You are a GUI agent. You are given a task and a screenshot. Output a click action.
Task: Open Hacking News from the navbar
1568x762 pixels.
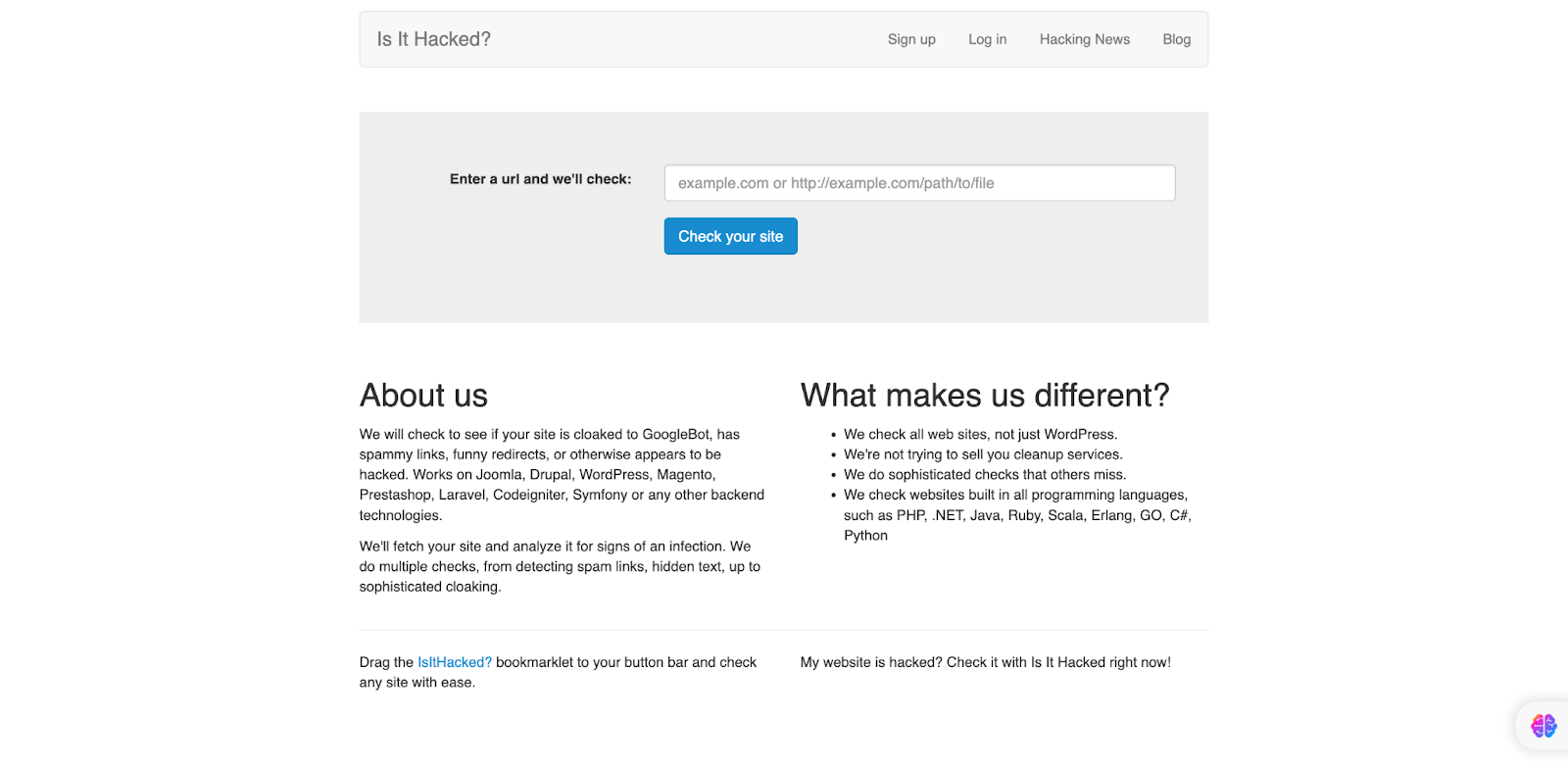1084,39
